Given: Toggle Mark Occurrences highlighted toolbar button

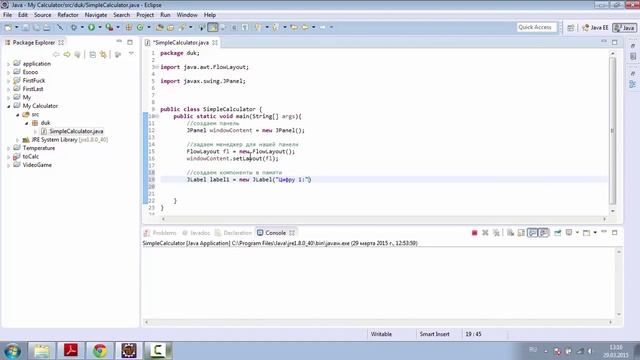Looking at the screenshot, I should pos(213,27).
